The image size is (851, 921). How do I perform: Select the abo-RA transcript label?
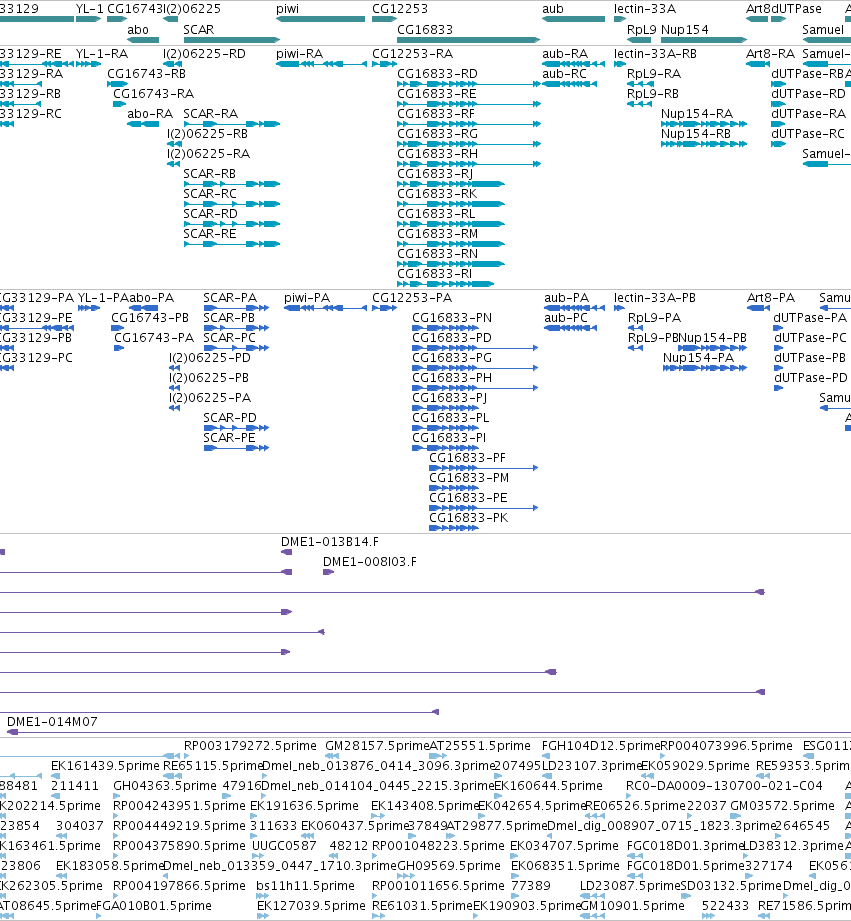click(150, 114)
